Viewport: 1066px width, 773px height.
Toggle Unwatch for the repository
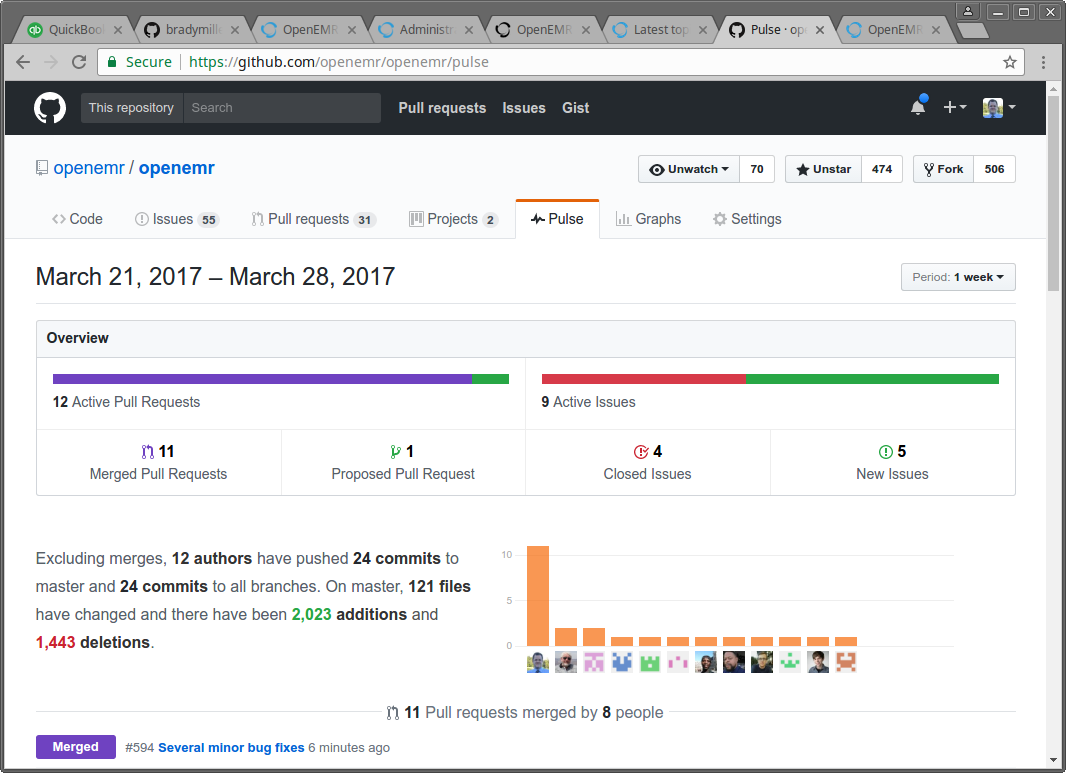(689, 169)
